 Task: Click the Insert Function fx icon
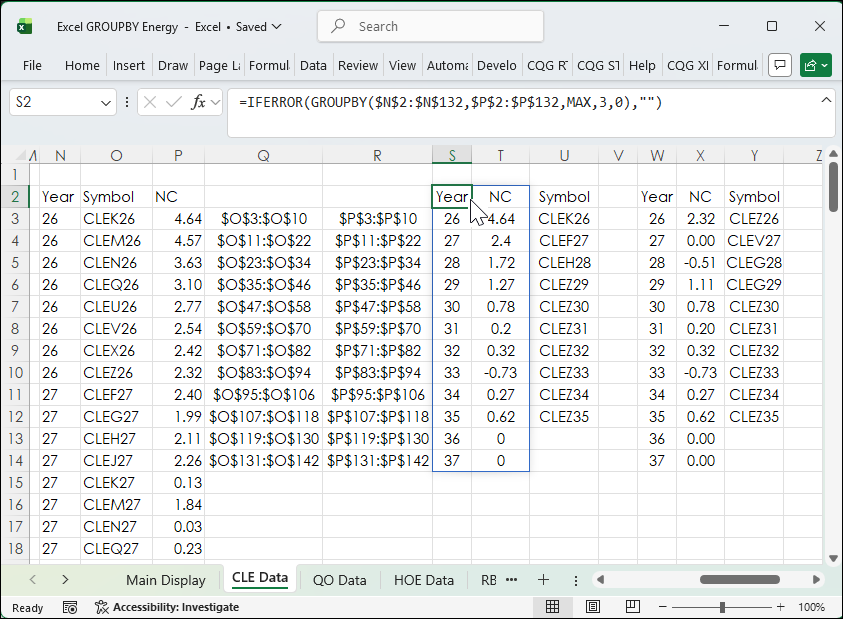coord(199,102)
